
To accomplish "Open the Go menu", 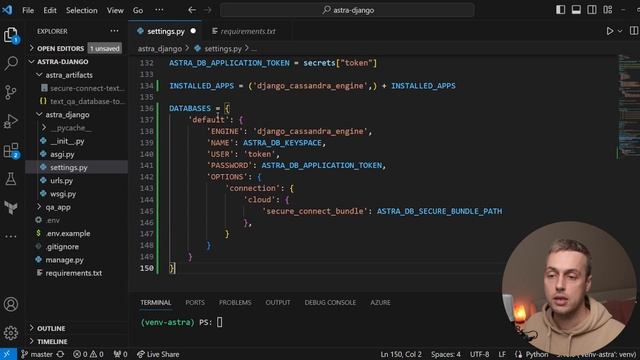I will point(138,10).
